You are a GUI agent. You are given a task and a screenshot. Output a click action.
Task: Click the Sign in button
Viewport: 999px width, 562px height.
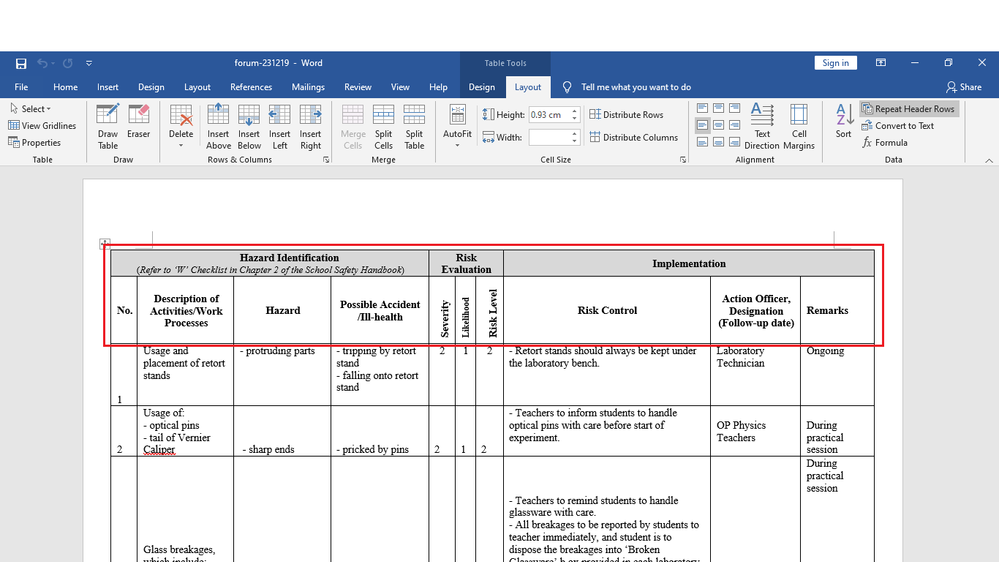point(835,63)
